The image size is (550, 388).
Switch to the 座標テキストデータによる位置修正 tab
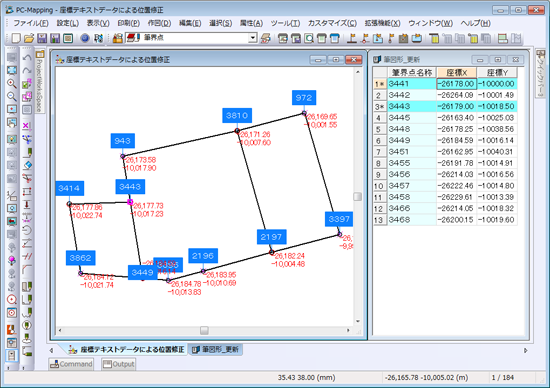[x=127, y=349]
